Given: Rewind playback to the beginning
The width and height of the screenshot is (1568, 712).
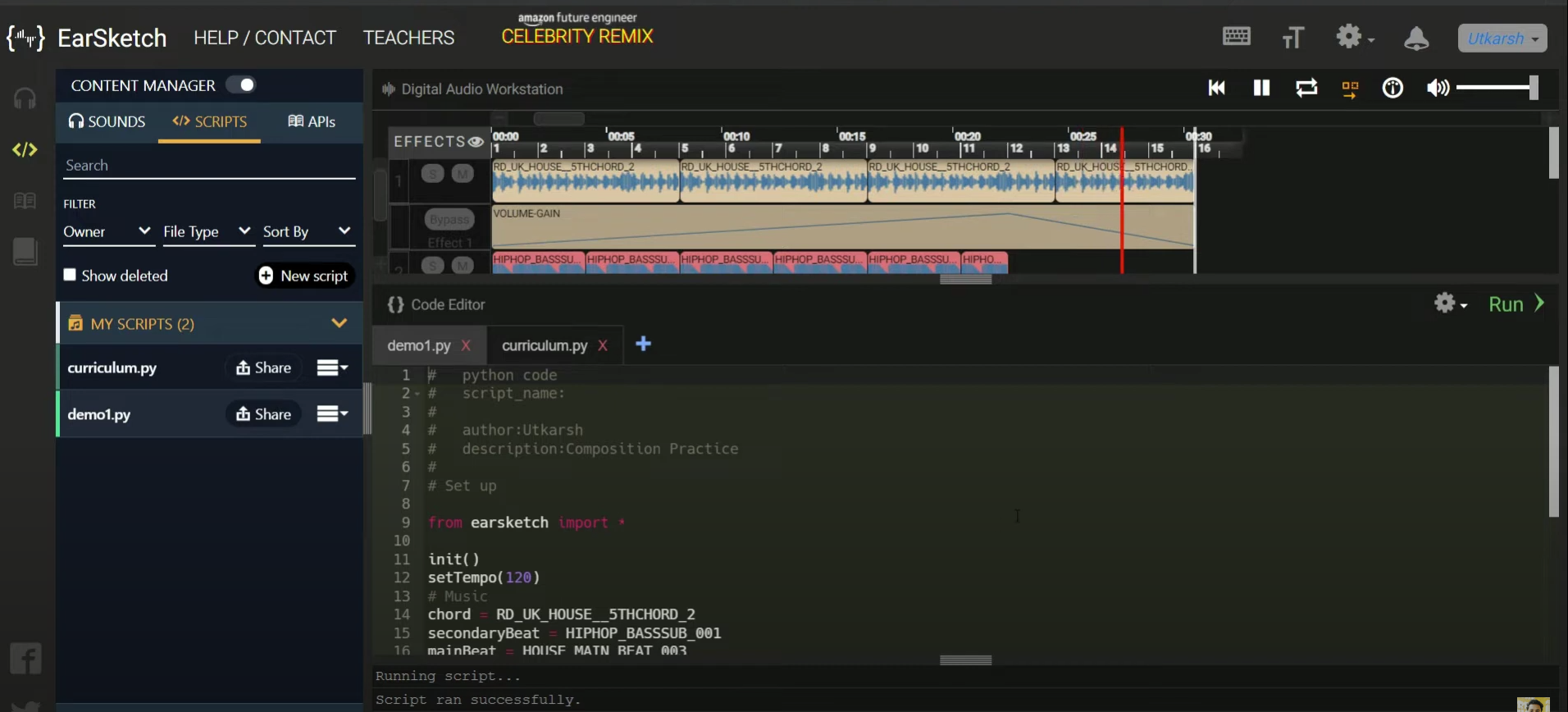Looking at the screenshot, I should pyautogui.click(x=1217, y=88).
